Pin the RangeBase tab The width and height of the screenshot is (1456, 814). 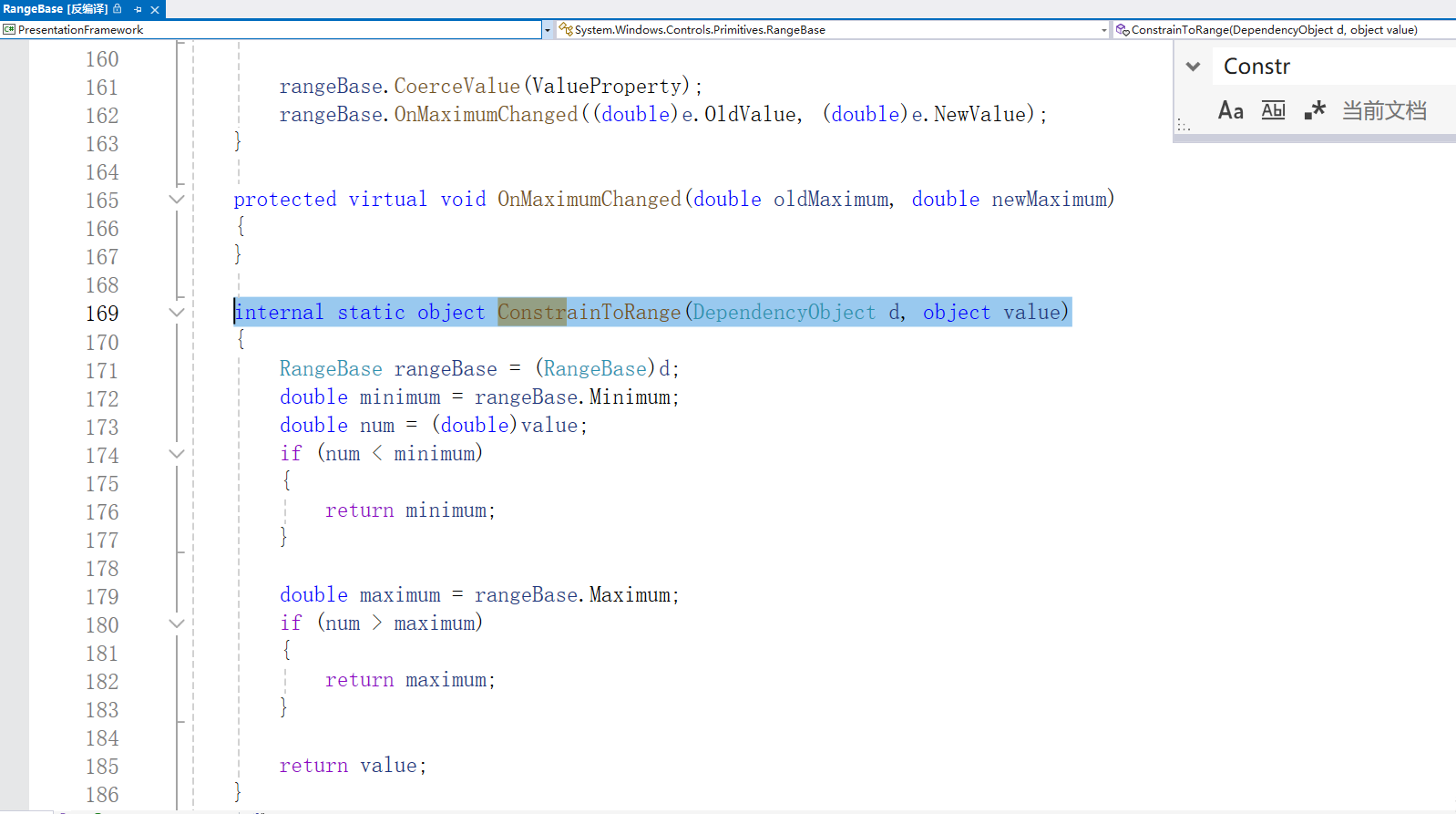tap(138, 9)
